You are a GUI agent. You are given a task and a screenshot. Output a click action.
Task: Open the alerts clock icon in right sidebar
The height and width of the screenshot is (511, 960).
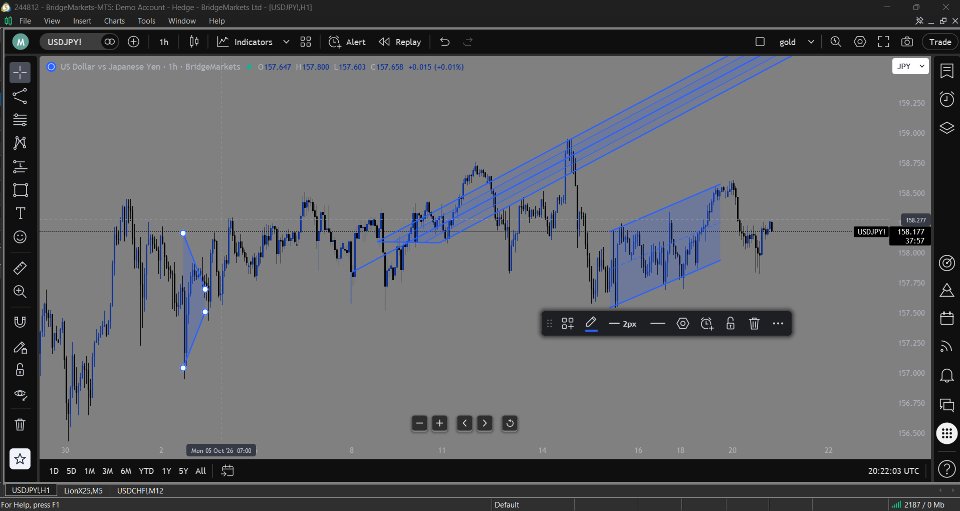click(x=947, y=99)
